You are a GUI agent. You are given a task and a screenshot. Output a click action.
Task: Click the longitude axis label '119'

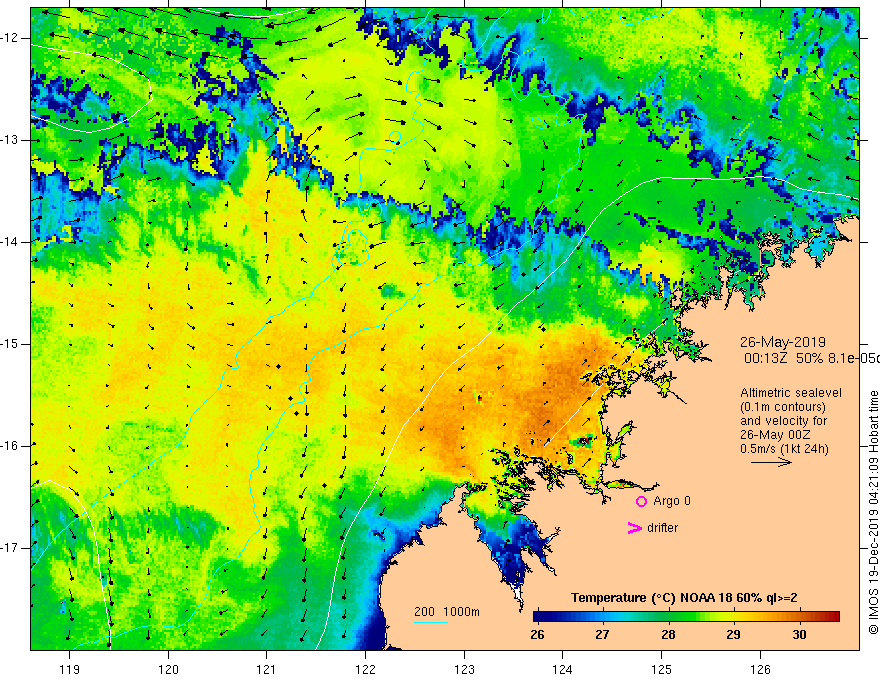coord(69,669)
